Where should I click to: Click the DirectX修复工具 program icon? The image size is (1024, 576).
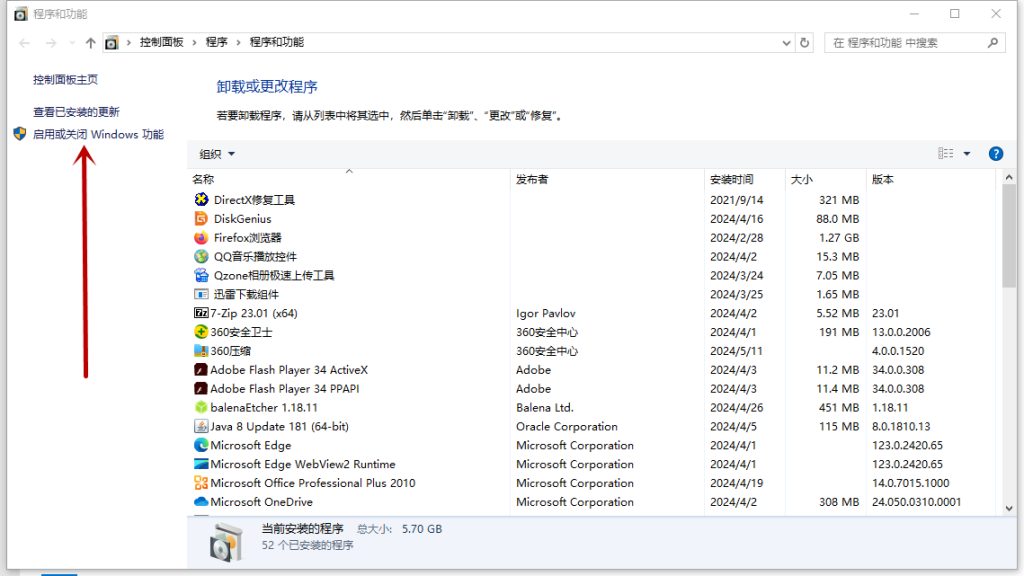201,200
